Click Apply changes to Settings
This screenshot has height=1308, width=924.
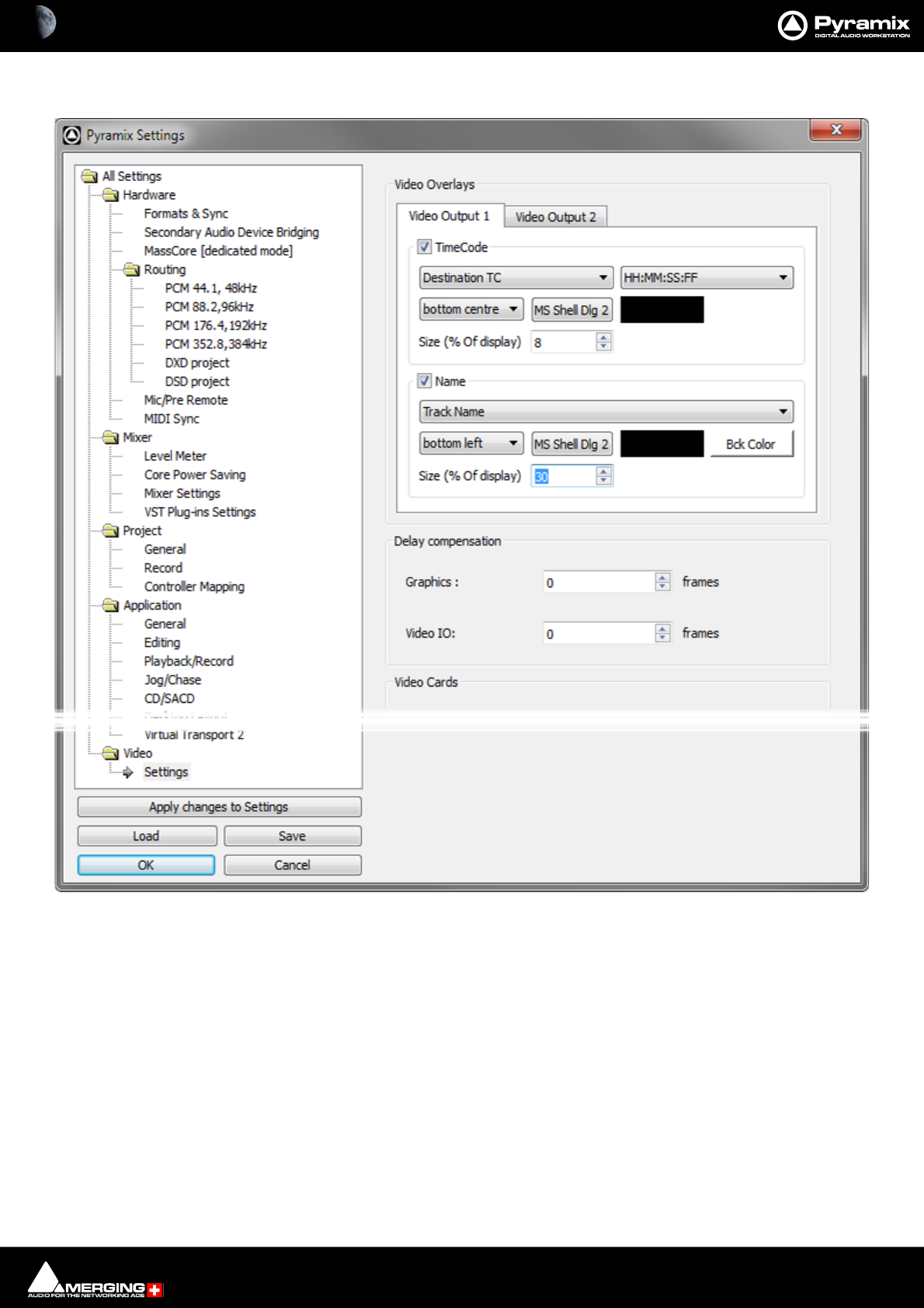tap(219, 807)
